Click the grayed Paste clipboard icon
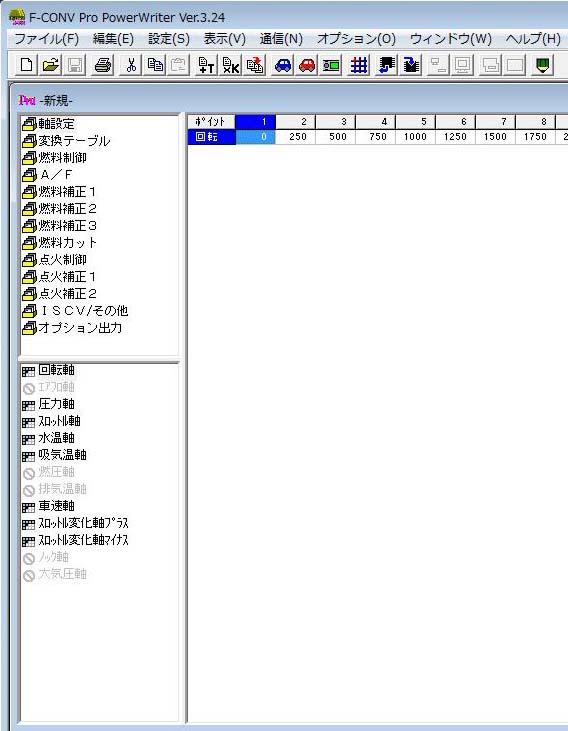 (x=179, y=65)
